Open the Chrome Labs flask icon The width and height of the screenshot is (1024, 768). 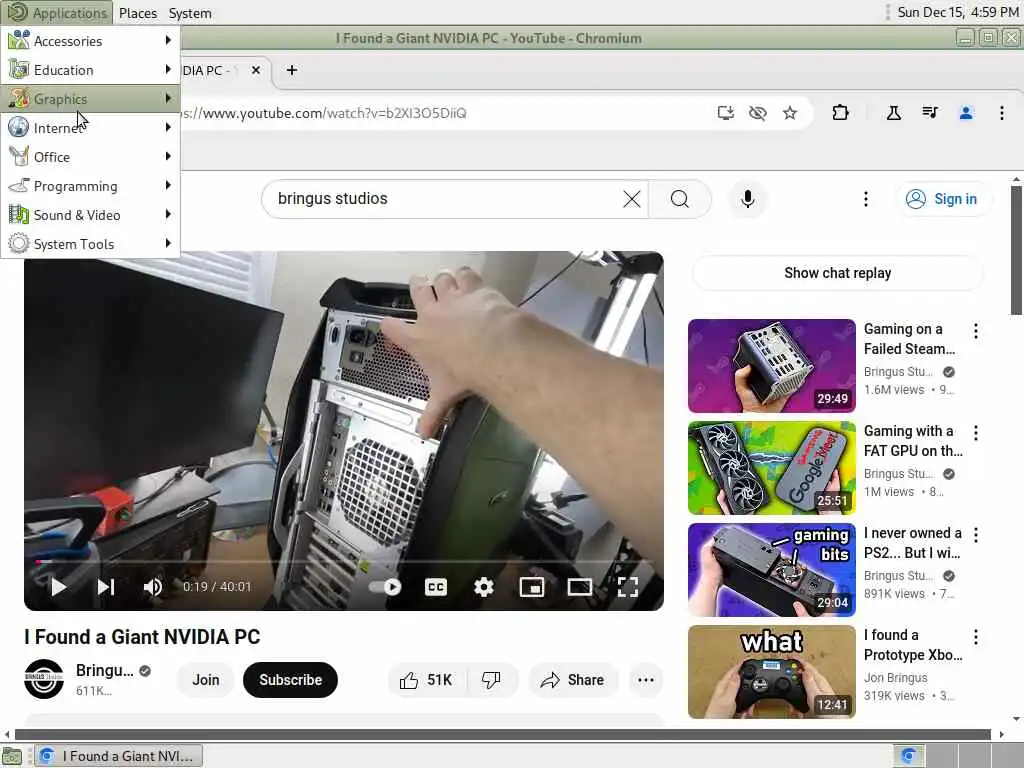coord(894,113)
